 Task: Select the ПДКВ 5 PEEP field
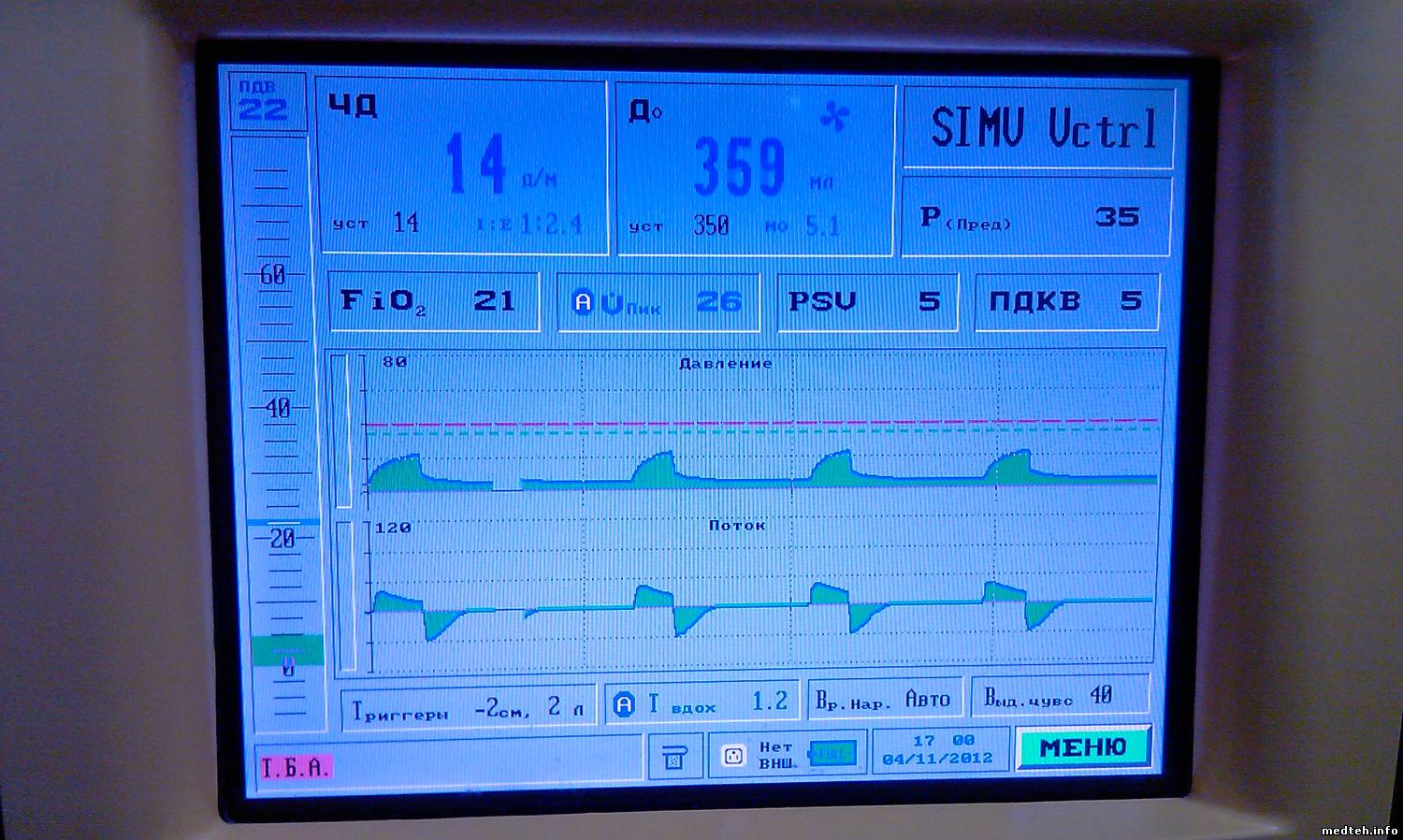[1065, 301]
